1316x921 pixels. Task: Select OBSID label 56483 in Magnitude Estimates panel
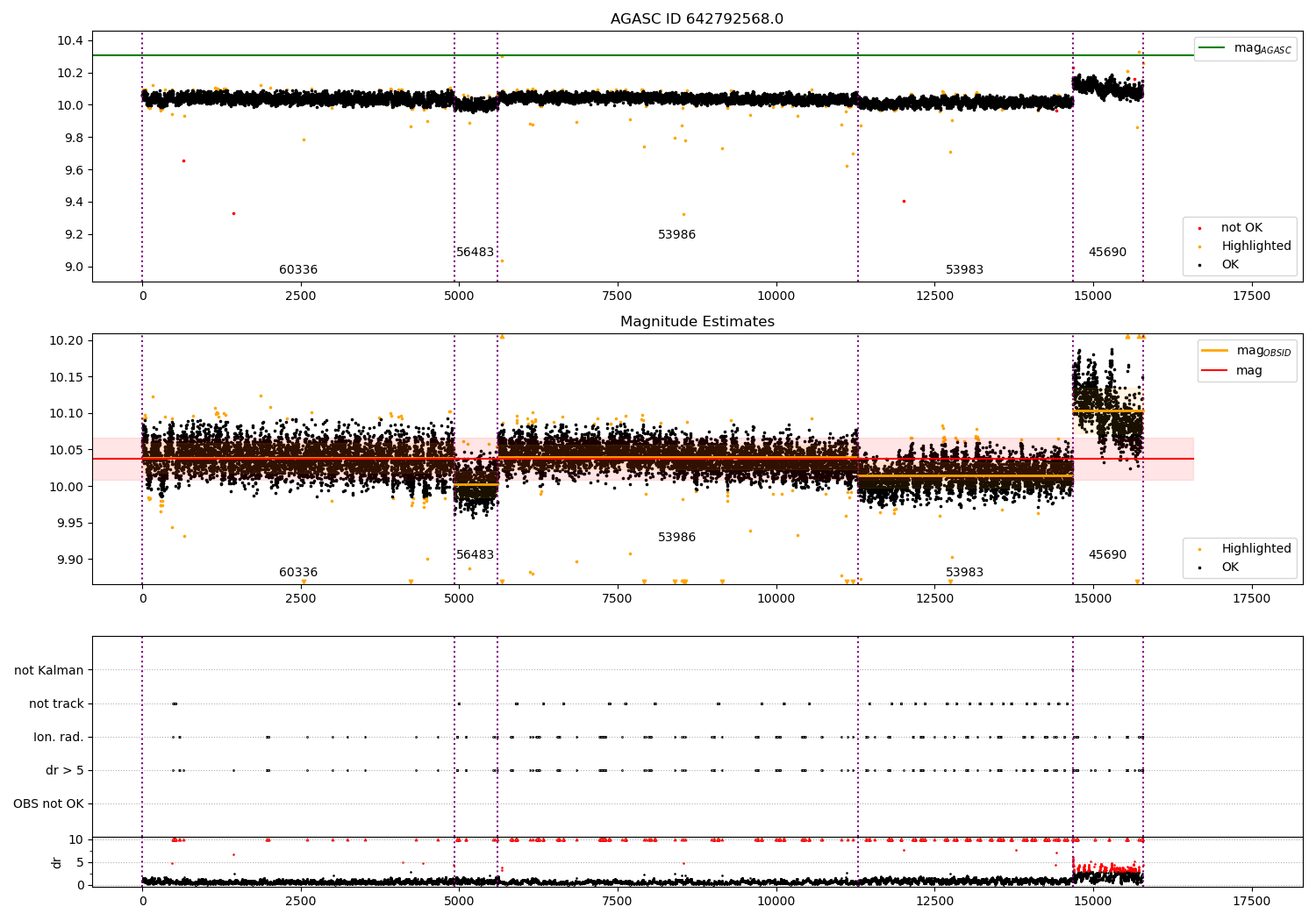475,555
